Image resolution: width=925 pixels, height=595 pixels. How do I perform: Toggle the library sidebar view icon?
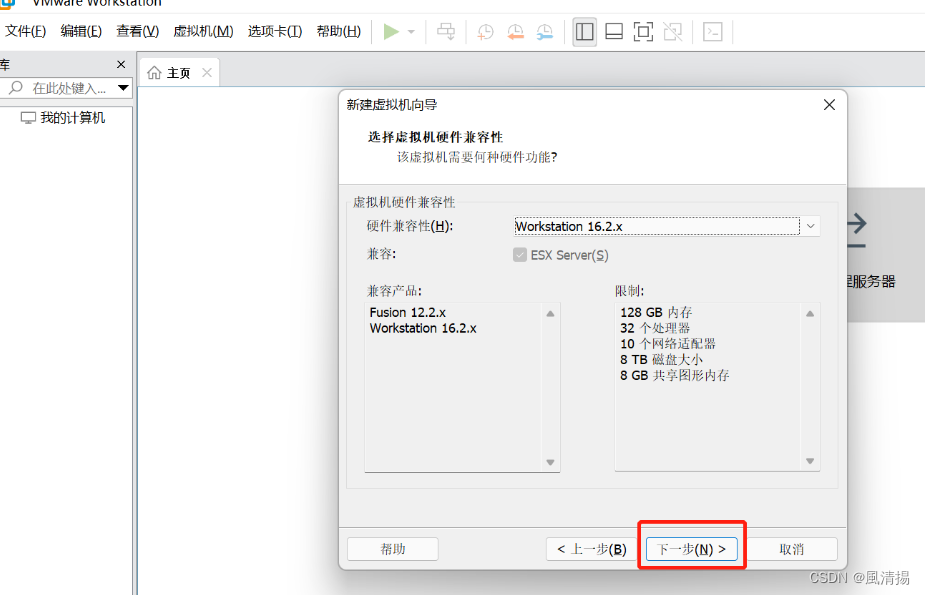(x=585, y=31)
